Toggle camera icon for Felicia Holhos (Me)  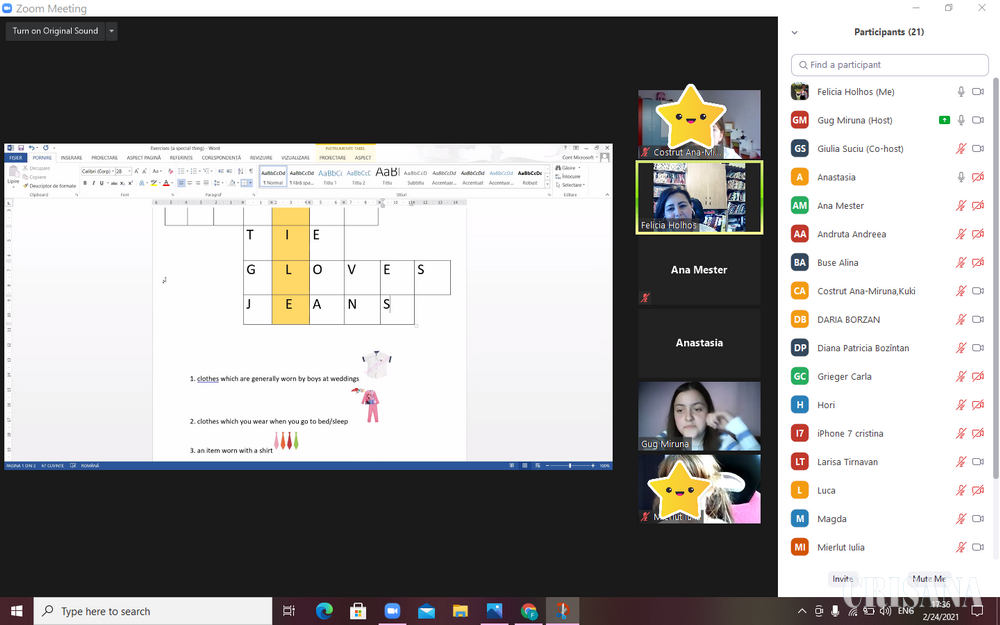[x=978, y=92]
